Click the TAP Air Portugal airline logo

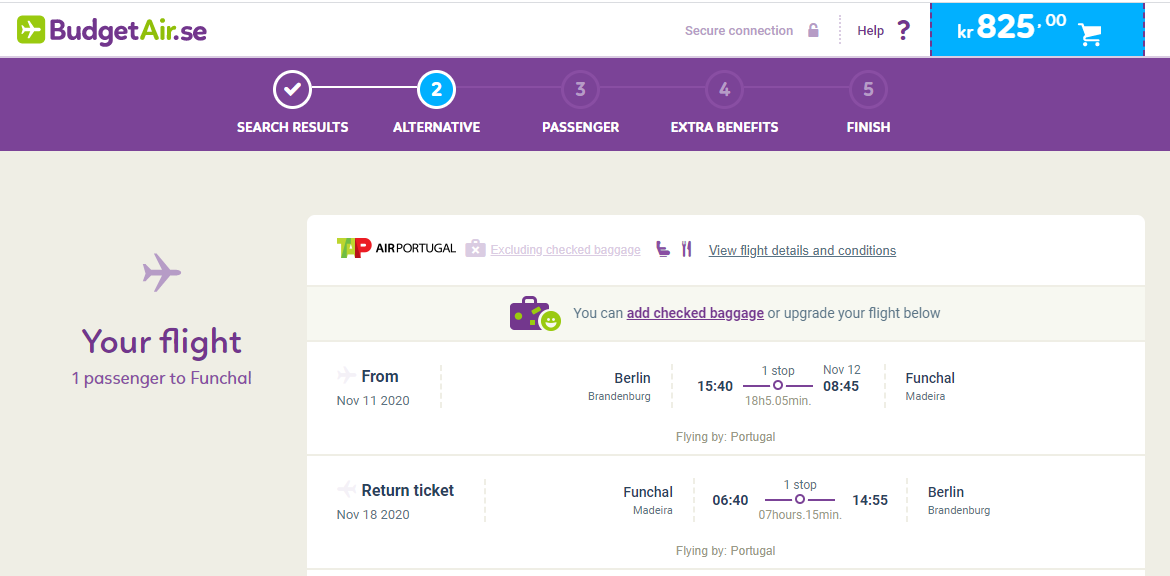[396, 248]
